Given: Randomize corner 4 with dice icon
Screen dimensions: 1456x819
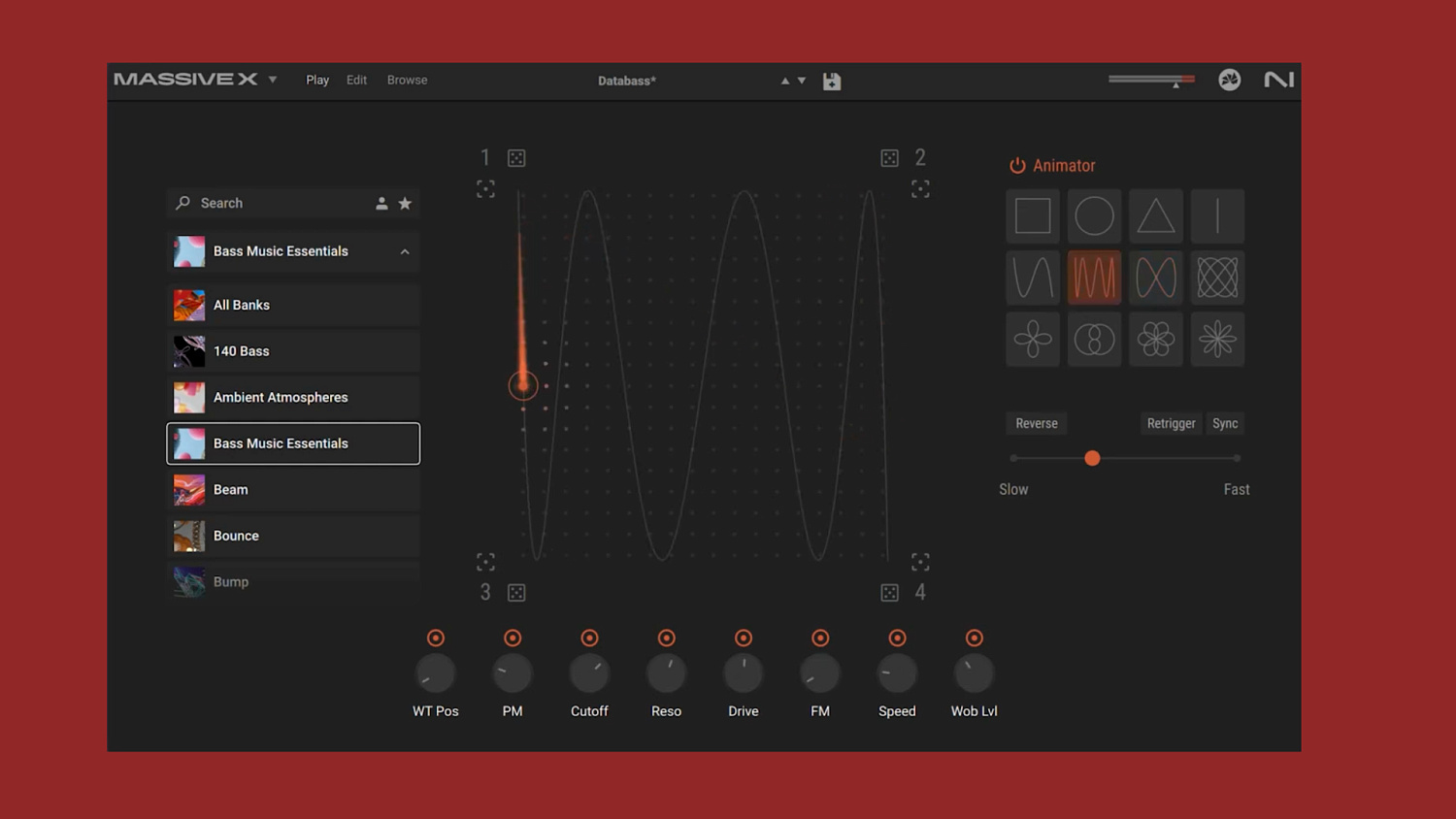Looking at the screenshot, I should [x=889, y=593].
